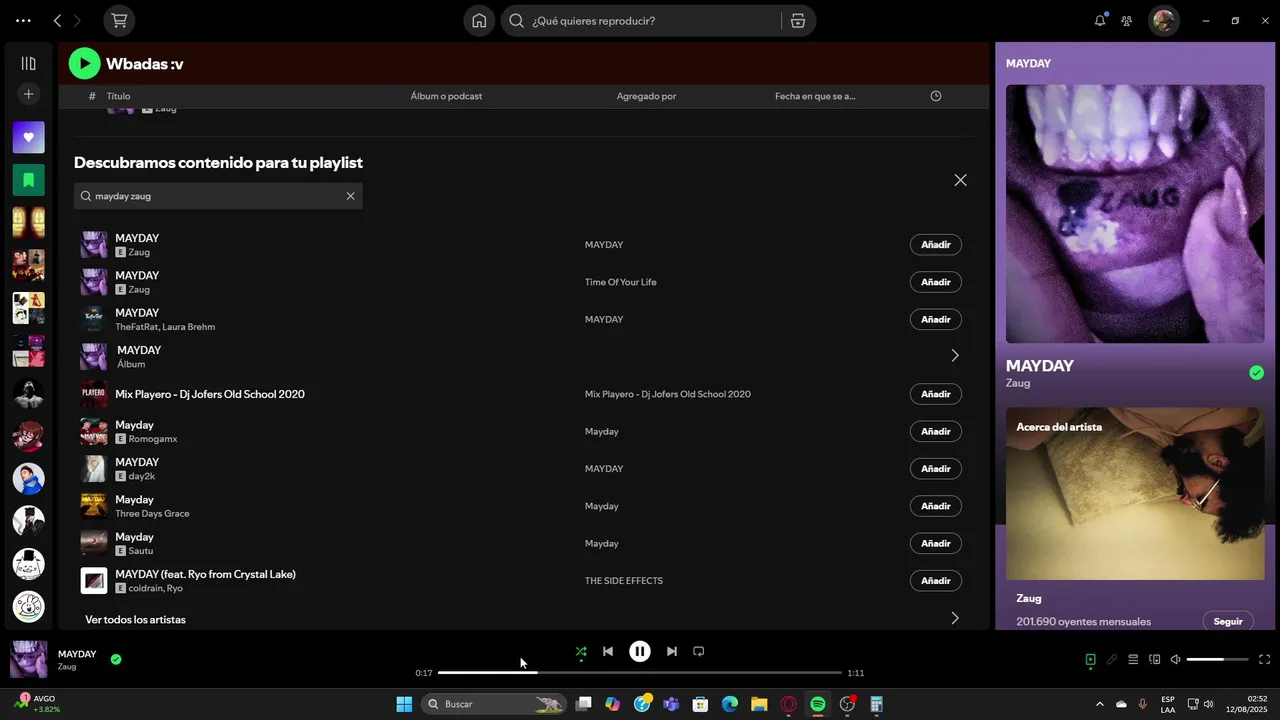The image size is (1280, 720).
Task: Enter full screen mode
Action: 1264,659
